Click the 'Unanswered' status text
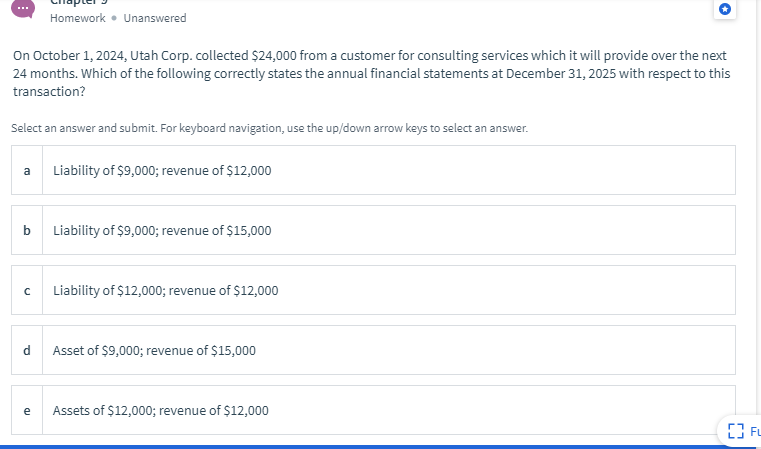 click(155, 18)
